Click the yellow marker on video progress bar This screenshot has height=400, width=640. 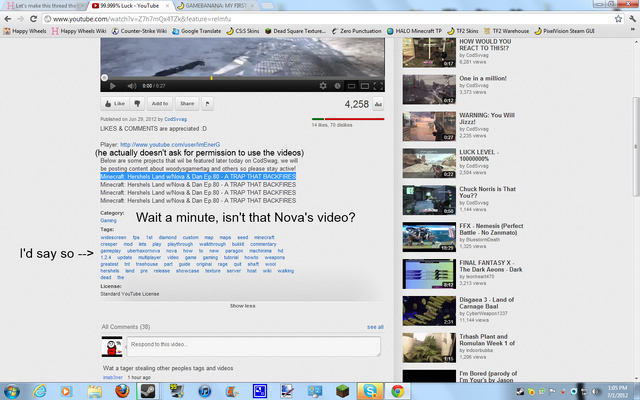[x=211, y=78]
